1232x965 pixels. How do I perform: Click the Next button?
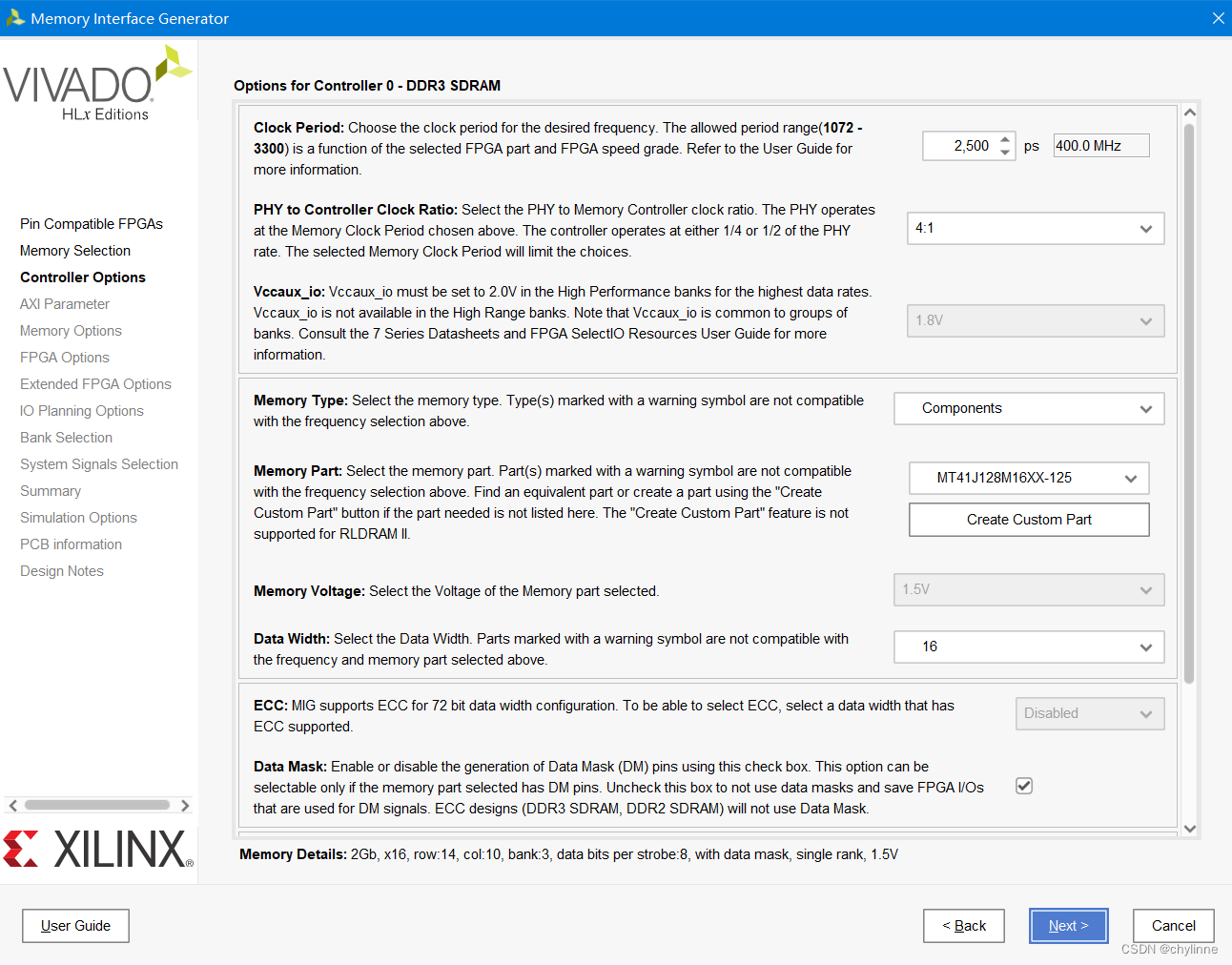[1069, 926]
